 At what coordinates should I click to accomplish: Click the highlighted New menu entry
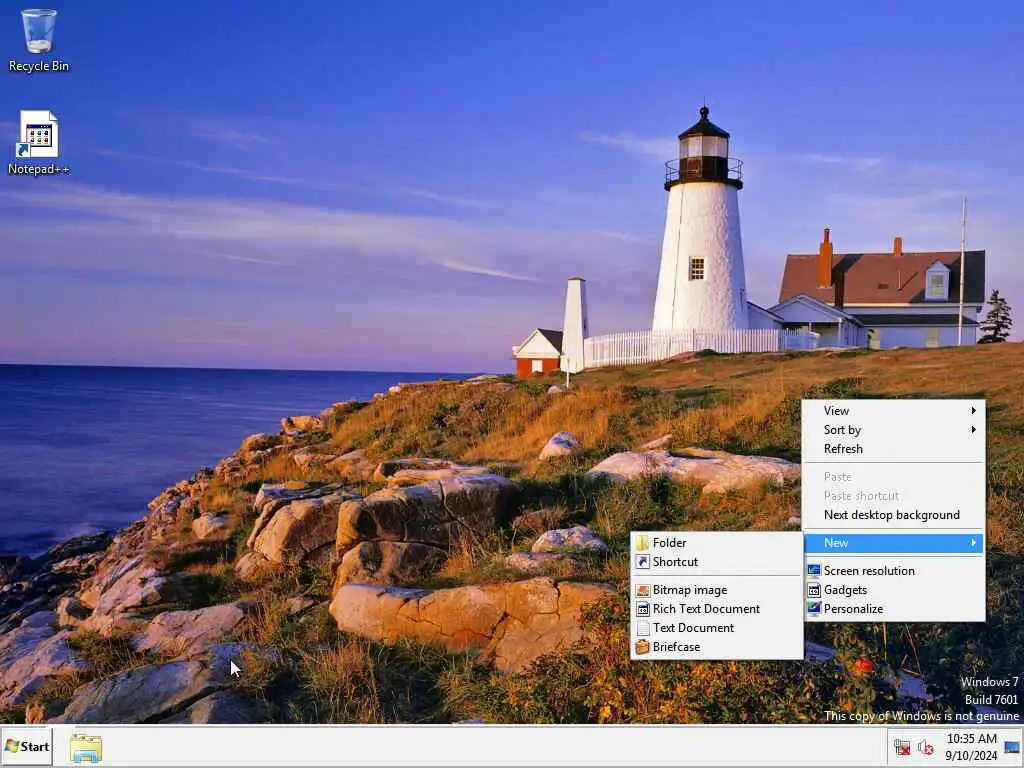point(894,543)
